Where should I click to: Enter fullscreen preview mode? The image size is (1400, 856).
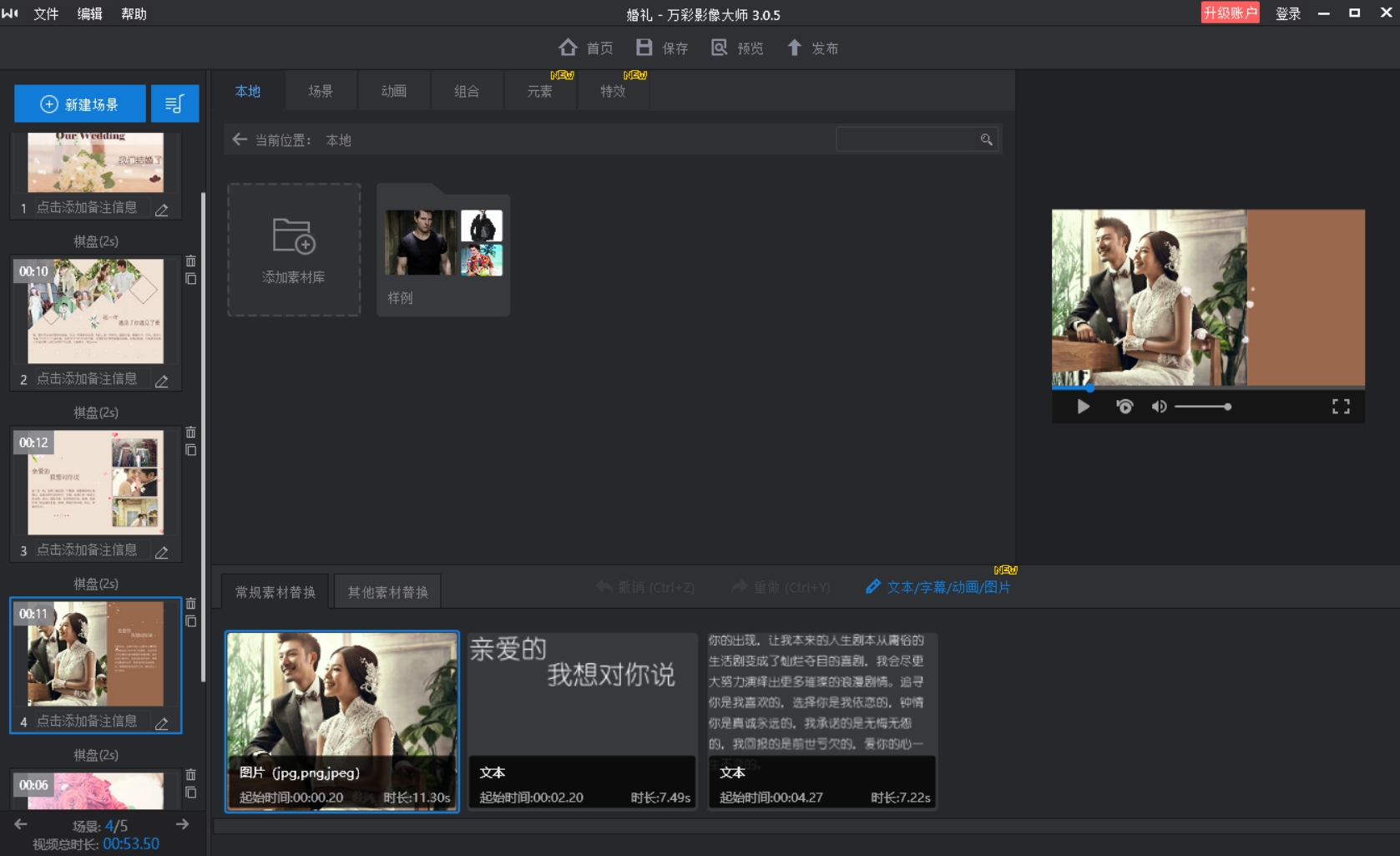click(x=1341, y=407)
